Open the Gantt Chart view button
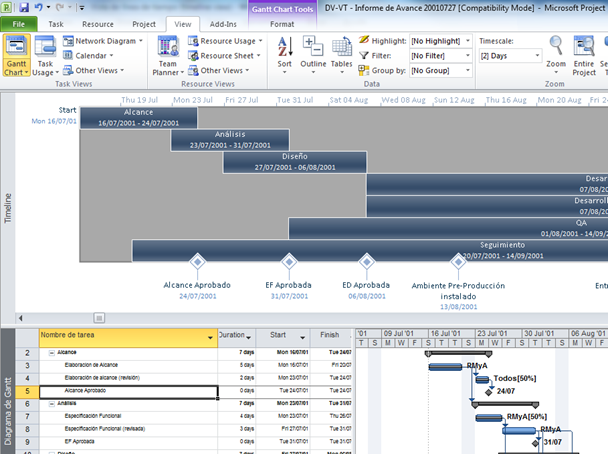This screenshot has height=454, width=608. [16, 55]
